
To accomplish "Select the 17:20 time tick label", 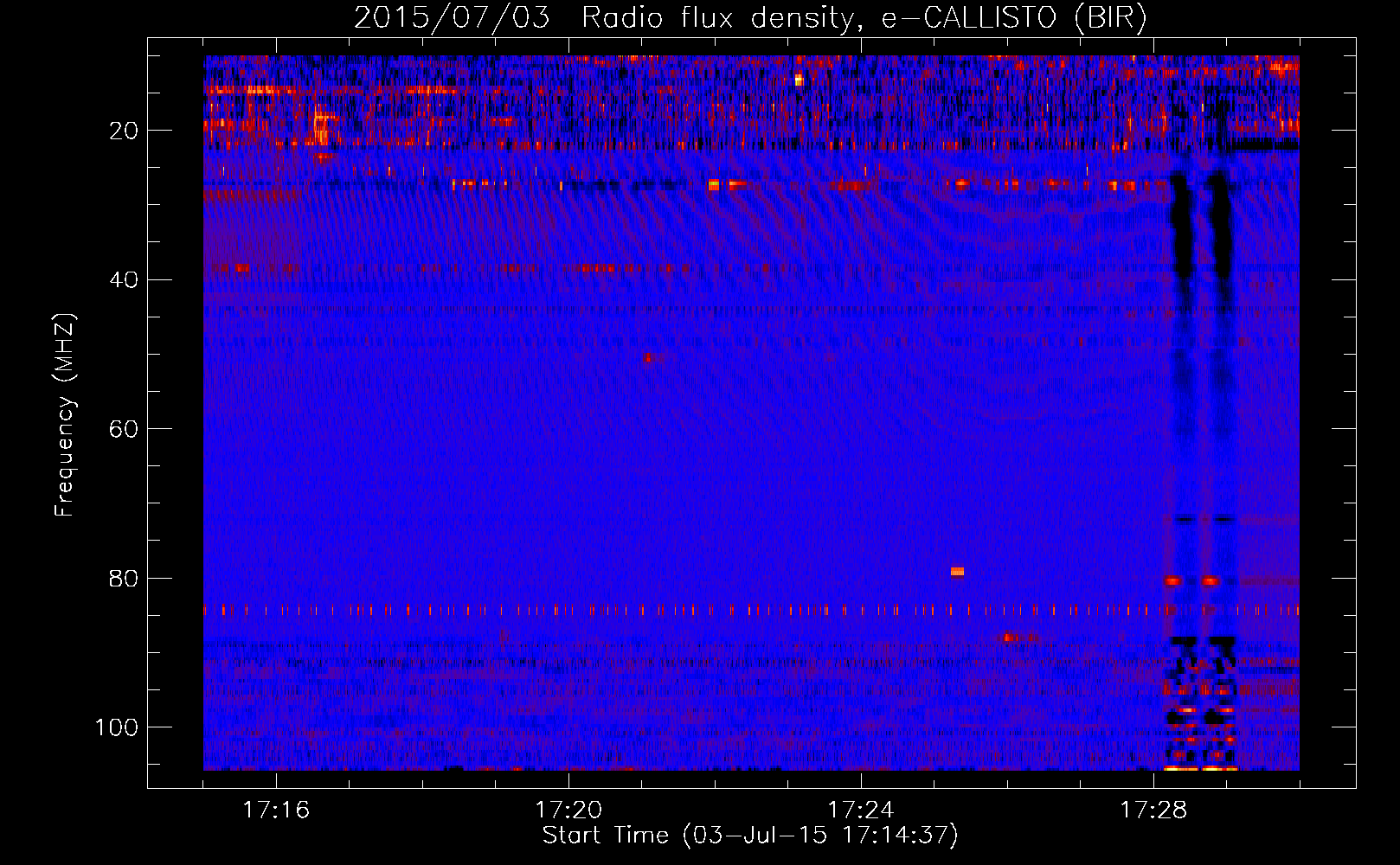I will click(568, 810).
